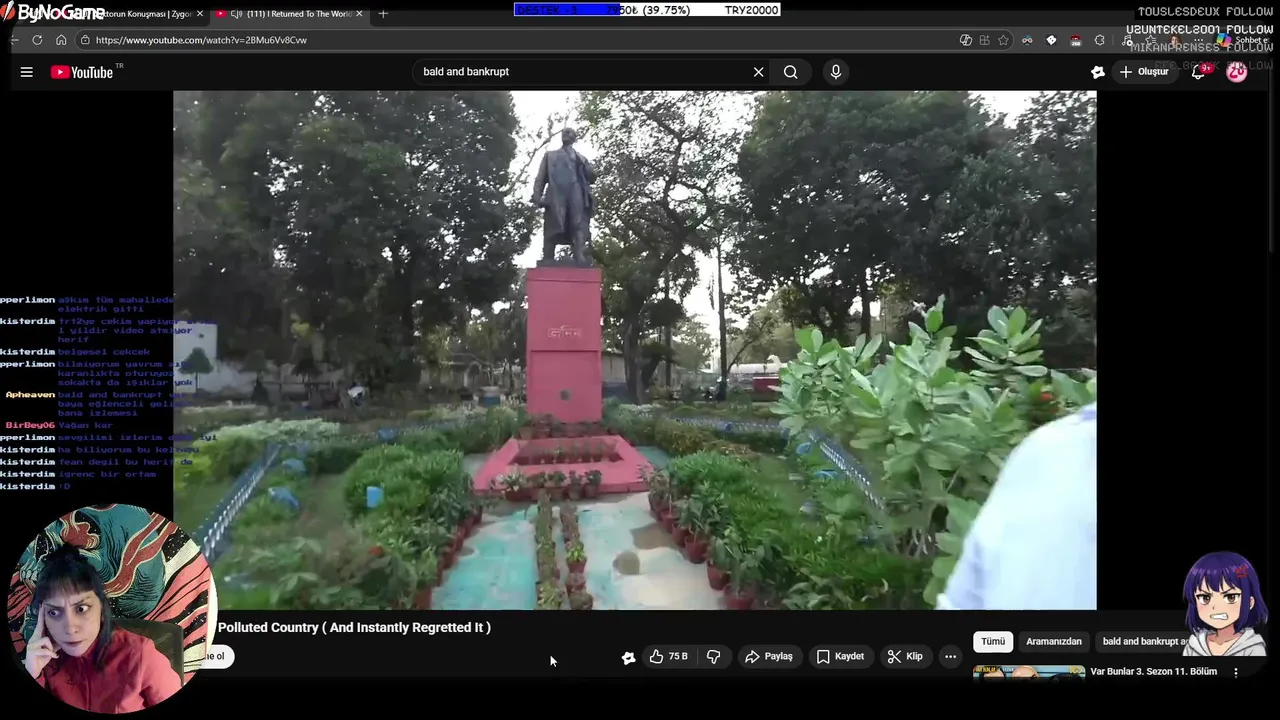Open the YouTube hamburger guide menu
The image size is (1280, 720).
(27, 72)
